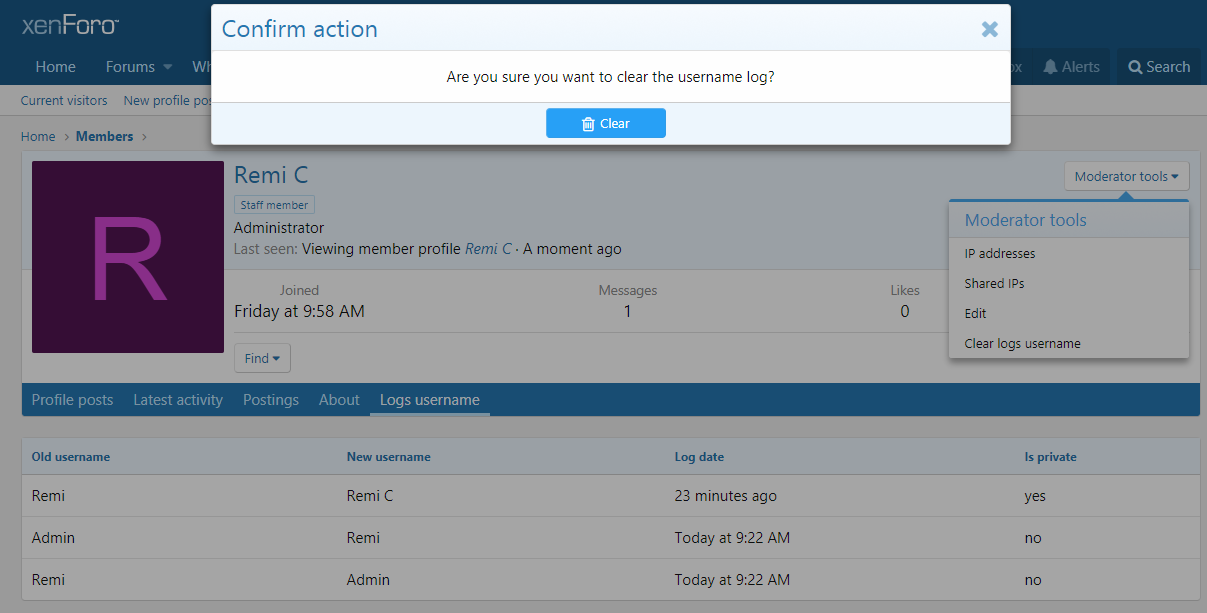Open the Moderator tools dropdown
Screen dimensions: 1207x613
pos(1126,176)
